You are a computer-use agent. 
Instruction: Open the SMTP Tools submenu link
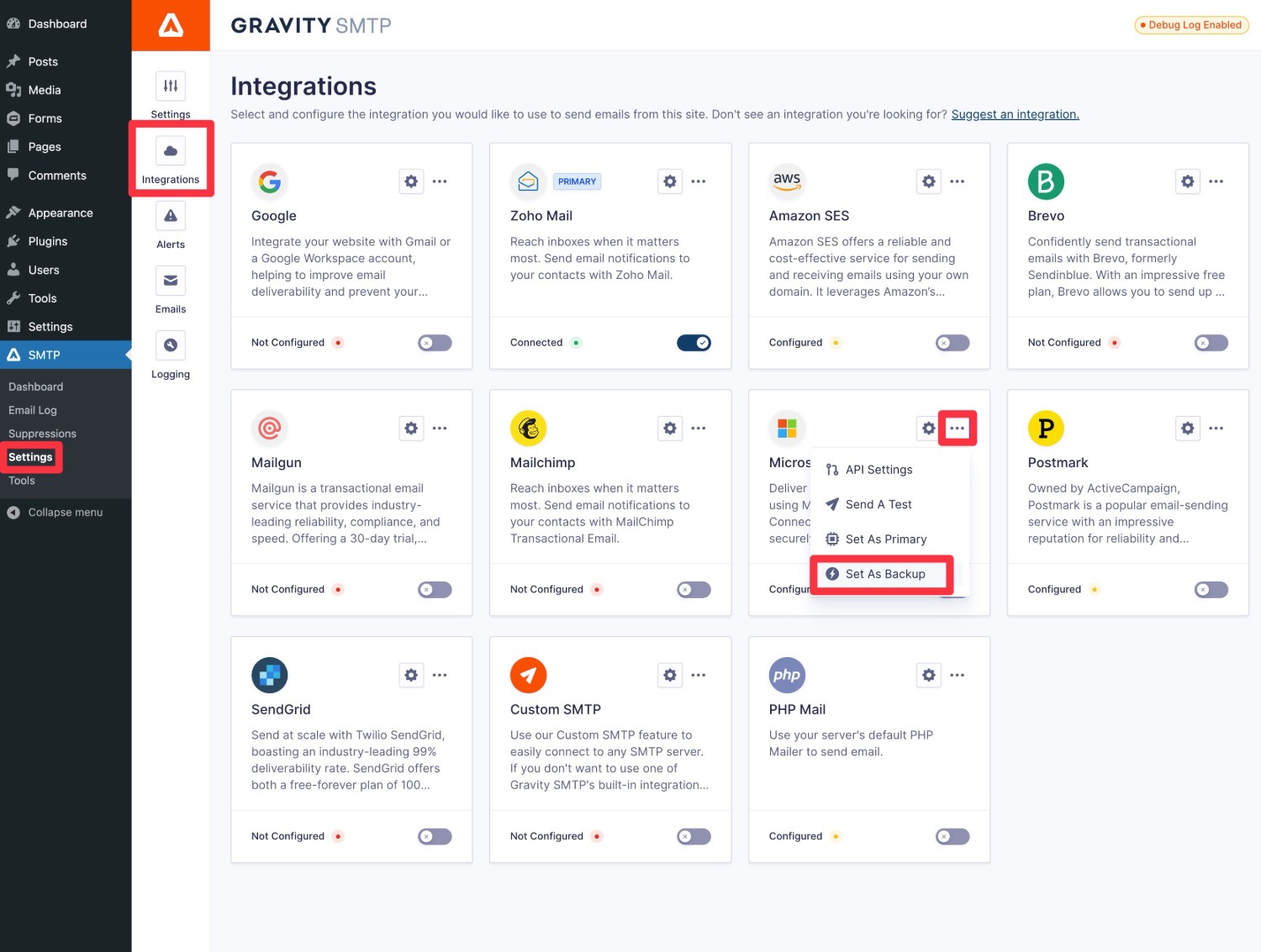click(x=22, y=481)
